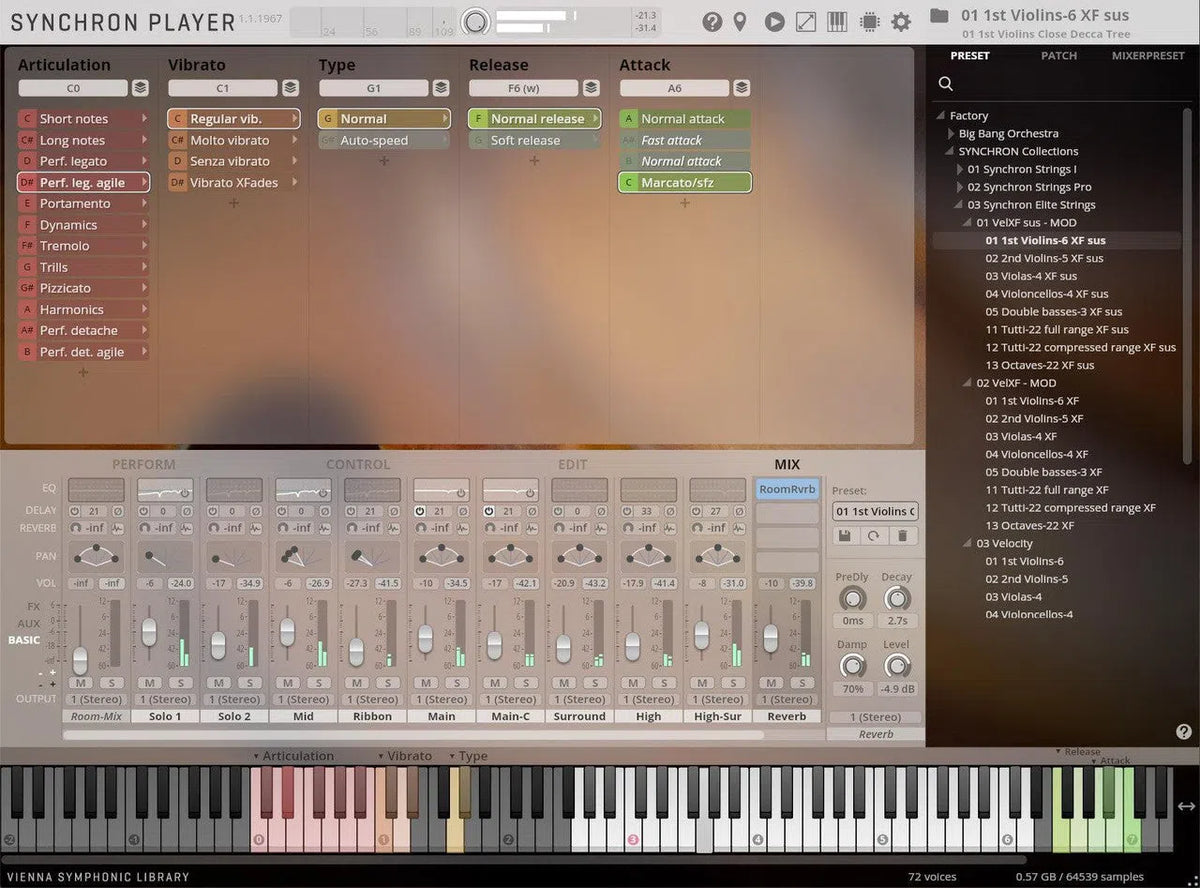This screenshot has height=888, width=1200.
Task: Click the Play demo icon in toolbar
Action: [774, 21]
